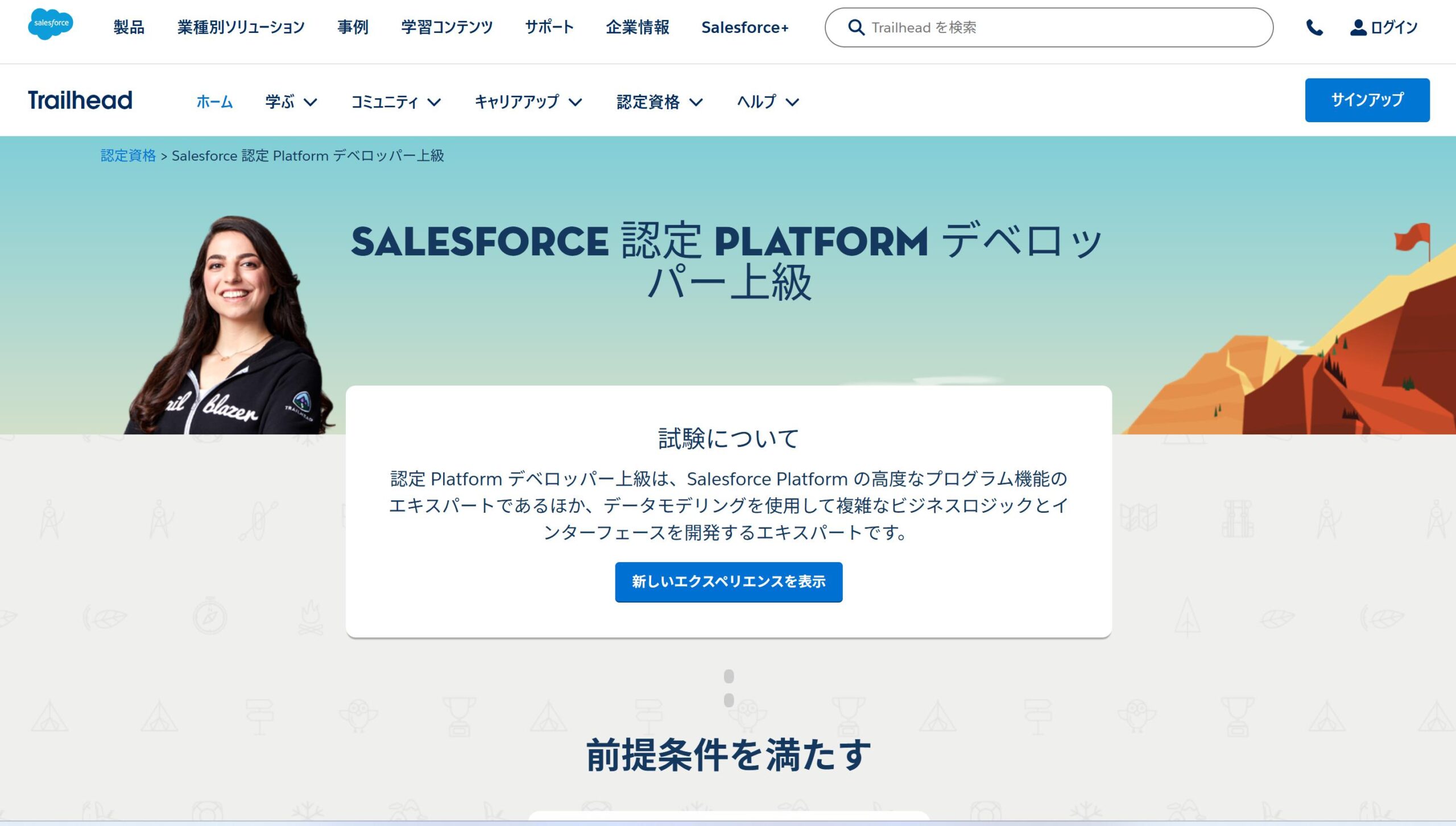Click the magnifier search icon
Screen dimensions: 1456x826
click(x=856, y=27)
